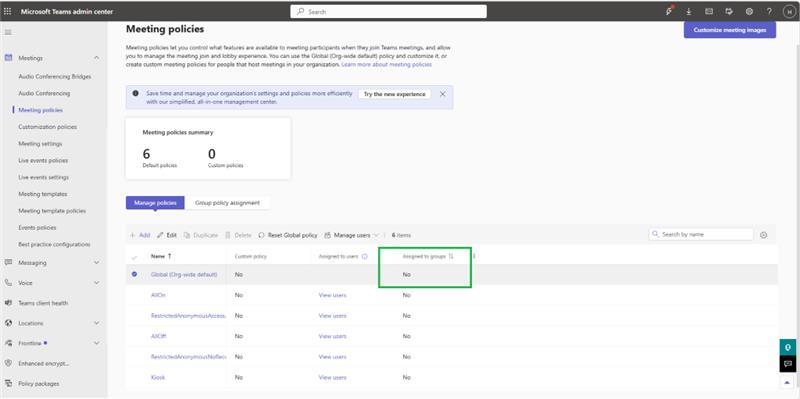This screenshot has width=800, height=399.
Task: Click Customize meeting images button
Action: tap(730, 30)
